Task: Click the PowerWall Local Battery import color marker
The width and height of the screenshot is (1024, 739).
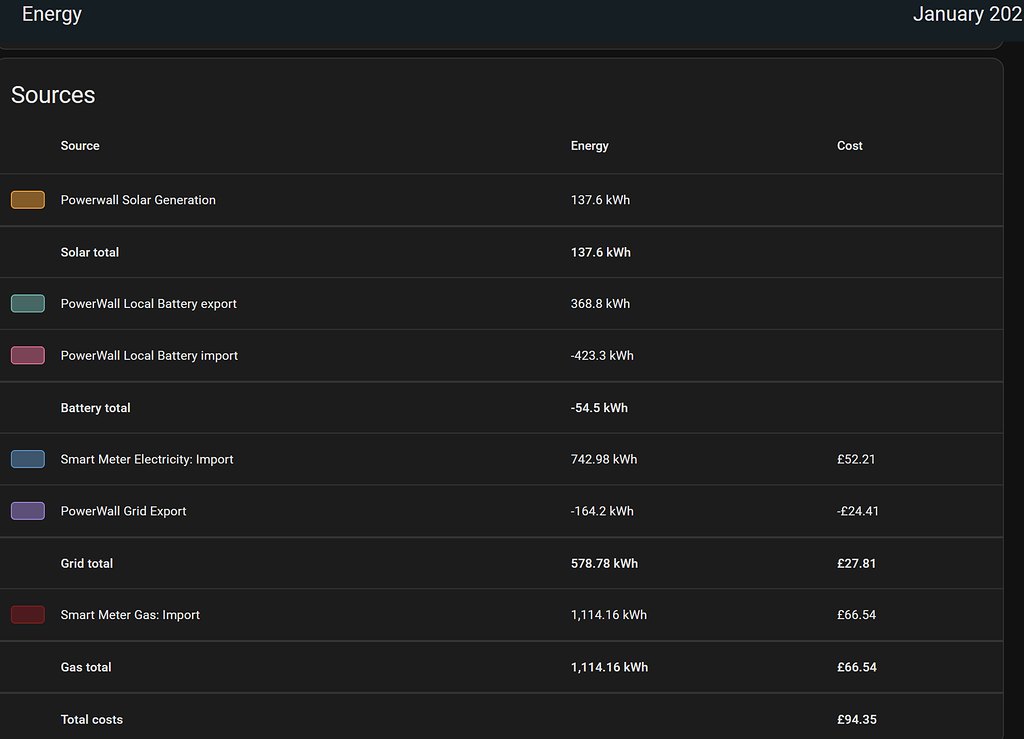Action: click(x=27, y=355)
